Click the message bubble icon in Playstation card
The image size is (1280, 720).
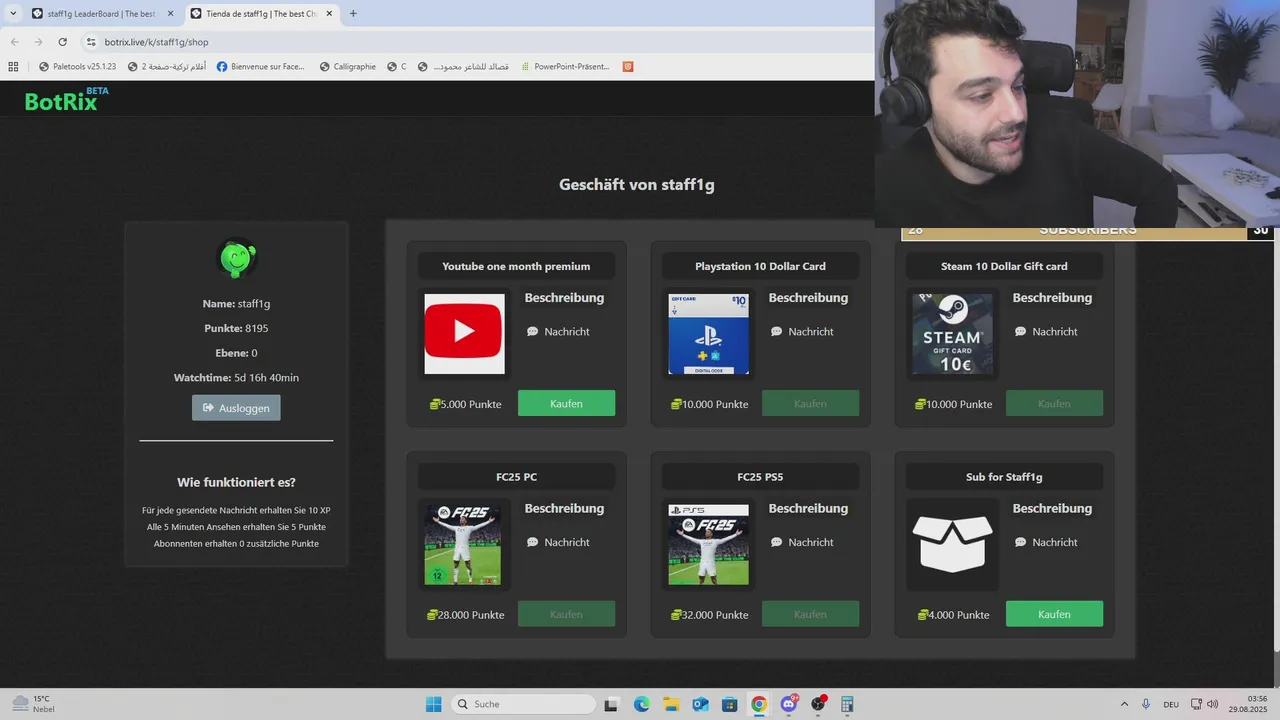point(776,331)
